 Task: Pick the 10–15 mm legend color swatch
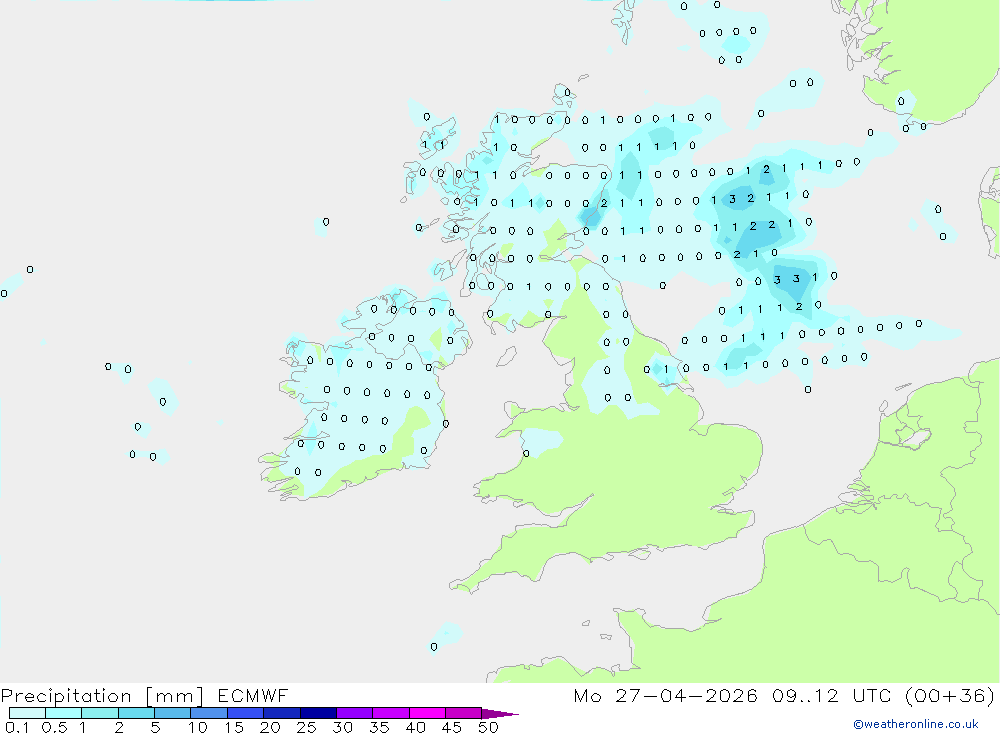click(x=209, y=713)
